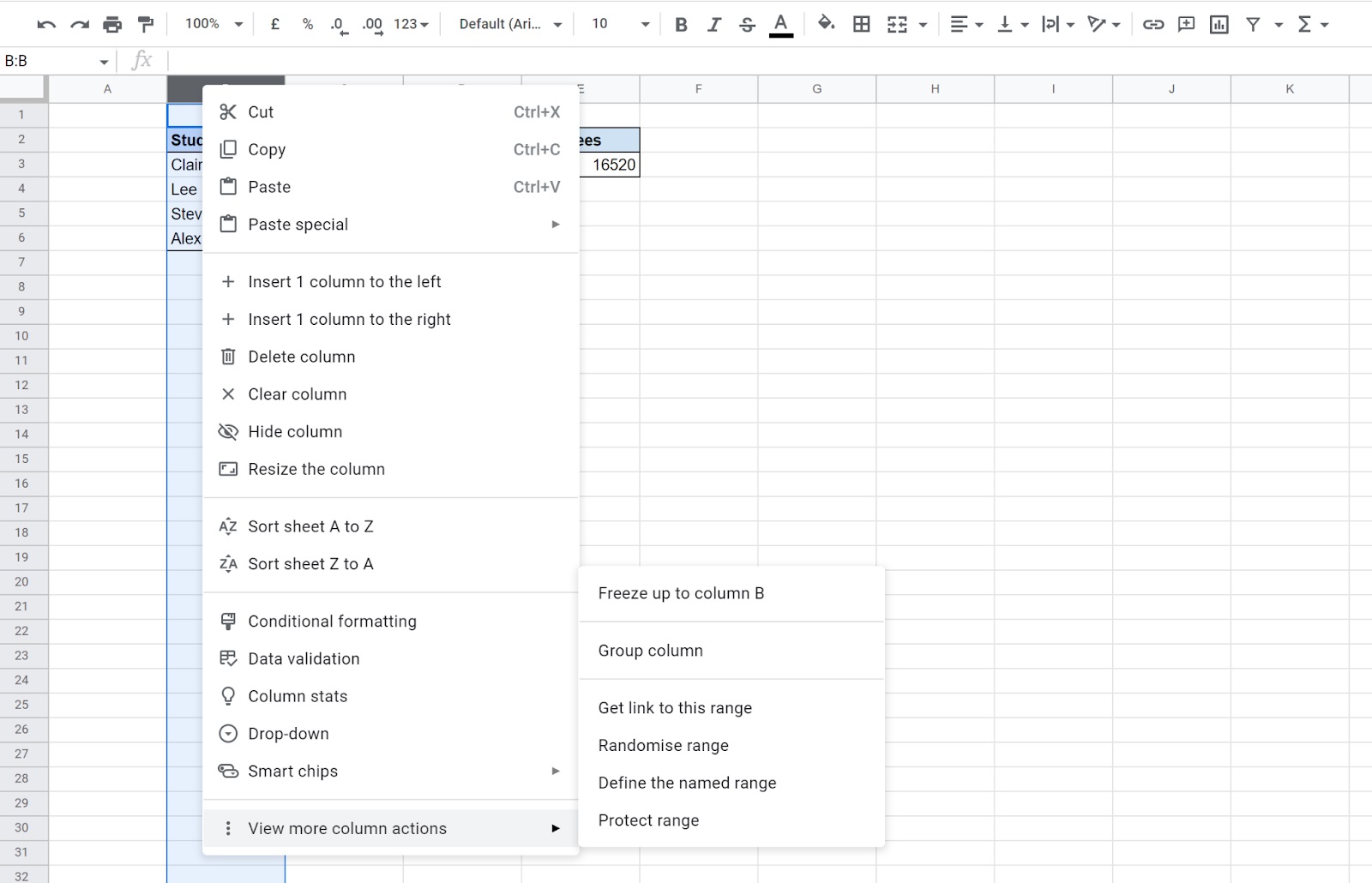Click Protect range in submenu
Screen dimensions: 1372x883
648,820
